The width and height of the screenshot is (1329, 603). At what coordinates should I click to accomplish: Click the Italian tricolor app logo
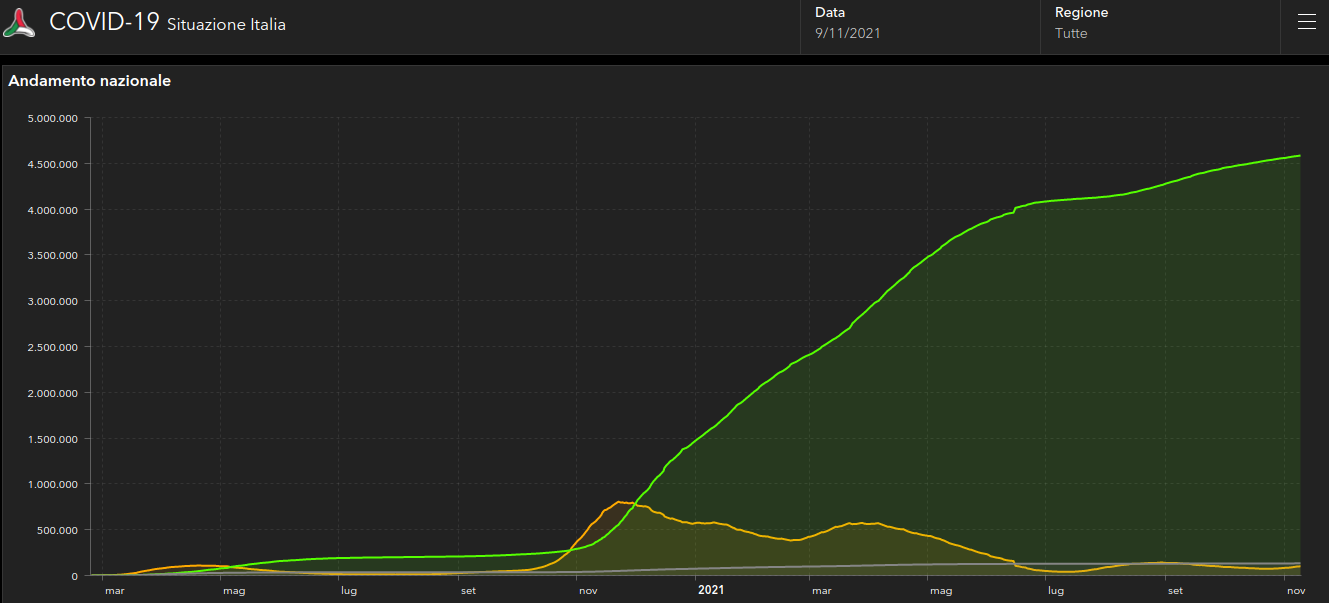coord(19,23)
